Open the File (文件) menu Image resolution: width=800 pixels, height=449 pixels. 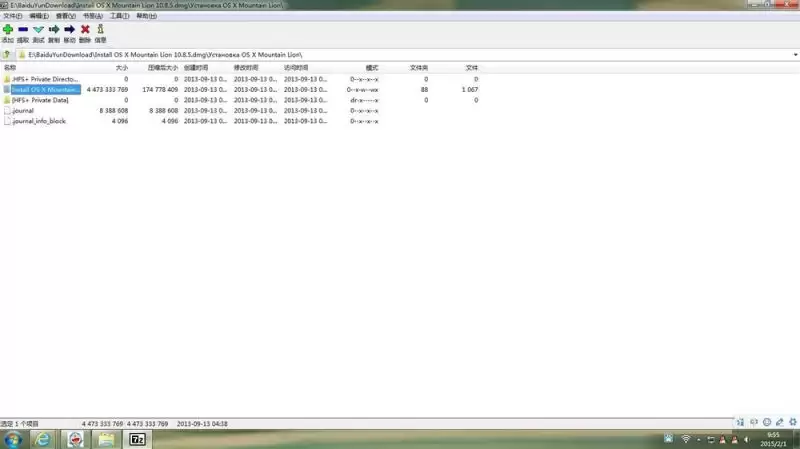click(12, 16)
